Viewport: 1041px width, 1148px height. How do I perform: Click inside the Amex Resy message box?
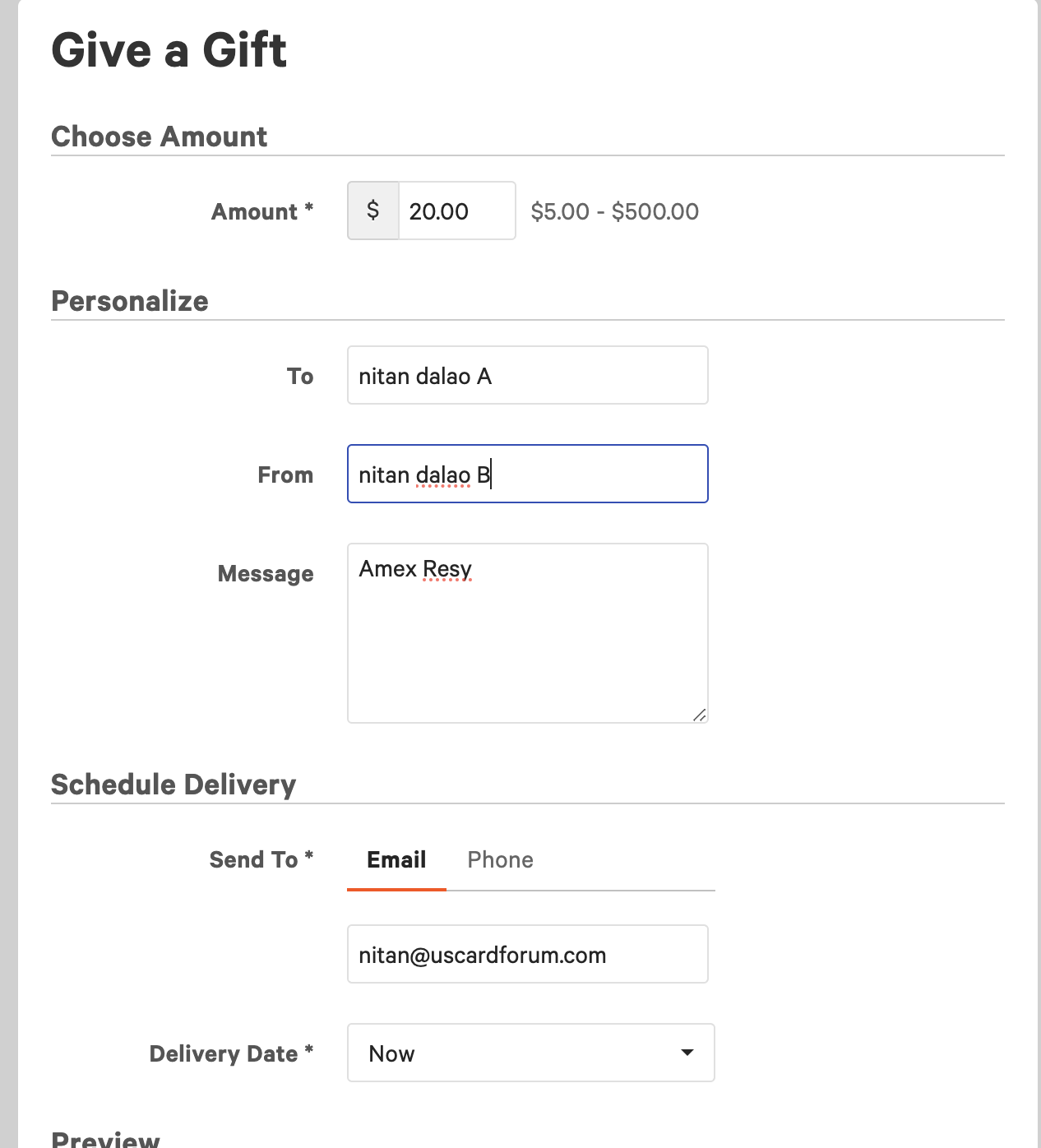tap(527, 633)
